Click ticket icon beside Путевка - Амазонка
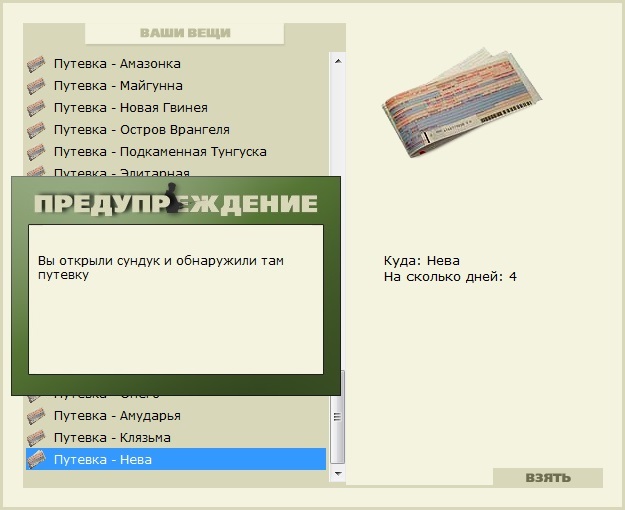 36,64
